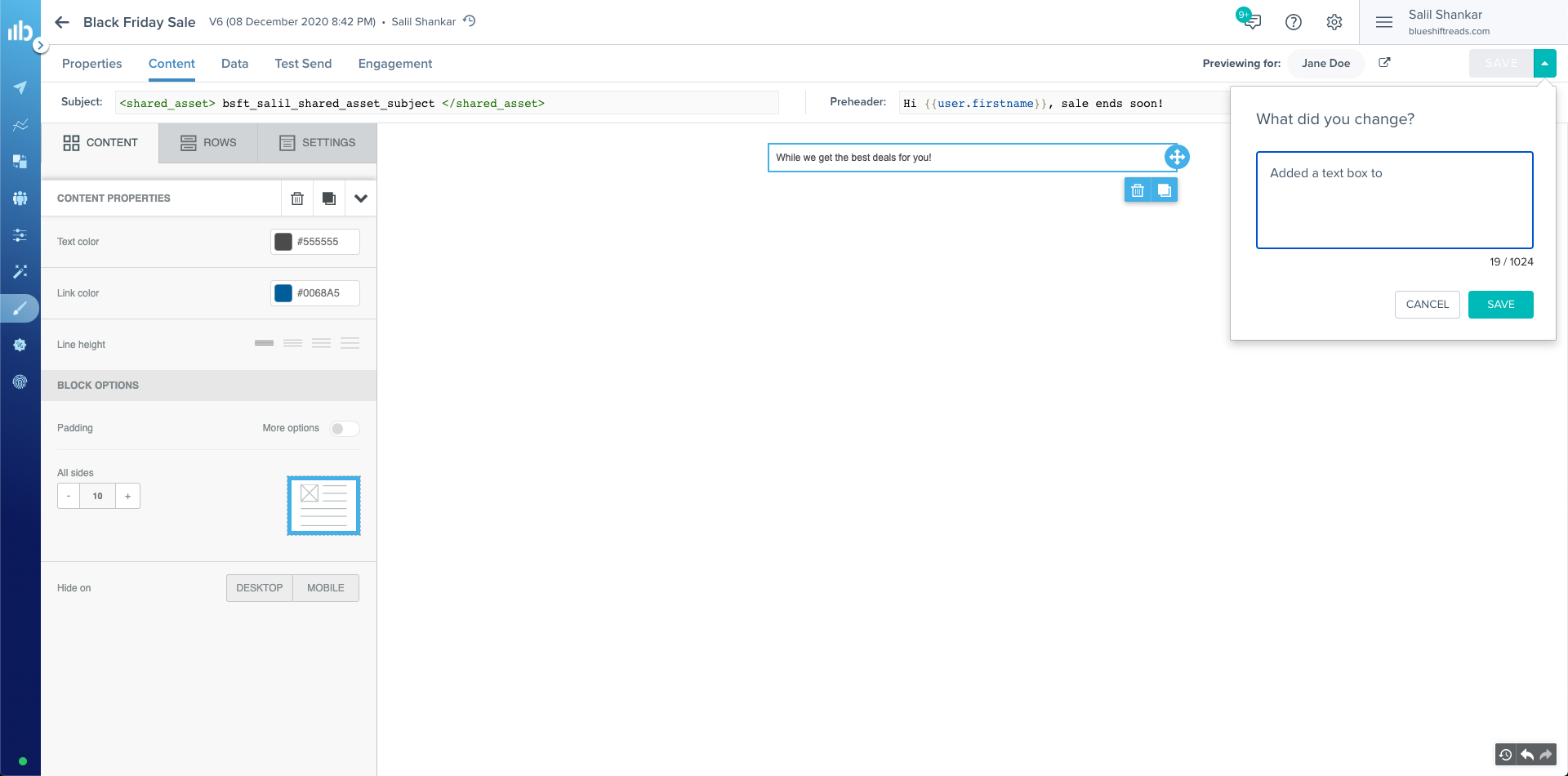Open the help question mark icon
The image size is (1568, 776).
point(1294,22)
